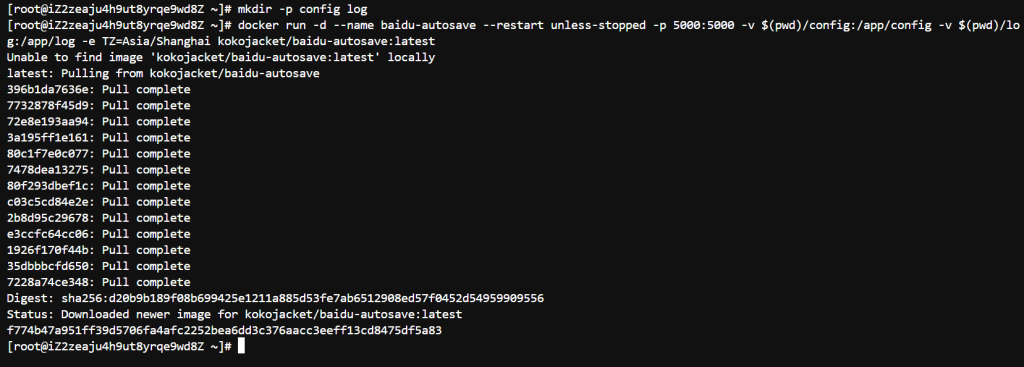The image size is (1024, 367).
Task: Click the 'Status: Downloaded newer image' line
Action: [x=234, y=314]
